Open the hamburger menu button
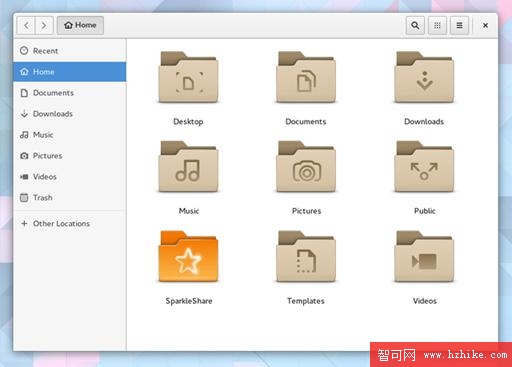 click(x=459, y=25)
